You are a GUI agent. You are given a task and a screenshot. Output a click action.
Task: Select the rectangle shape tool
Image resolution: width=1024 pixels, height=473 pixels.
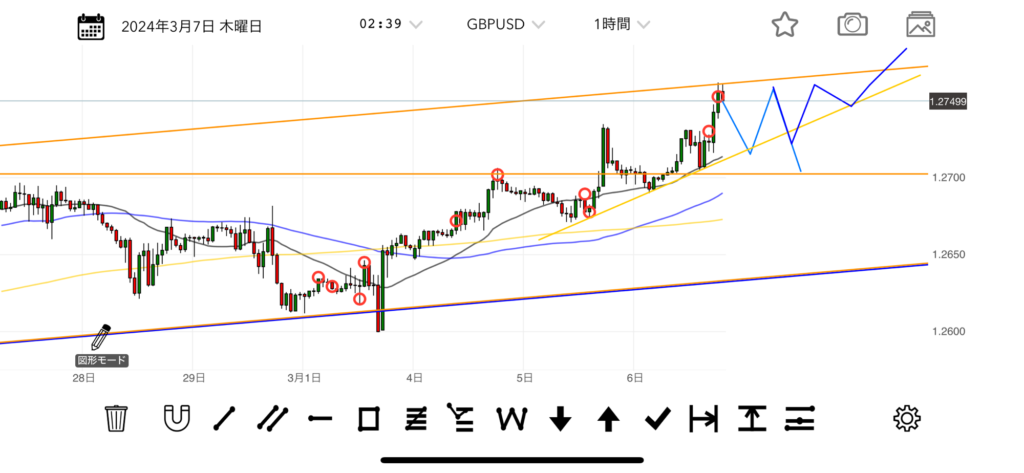[x=369, y=418]
